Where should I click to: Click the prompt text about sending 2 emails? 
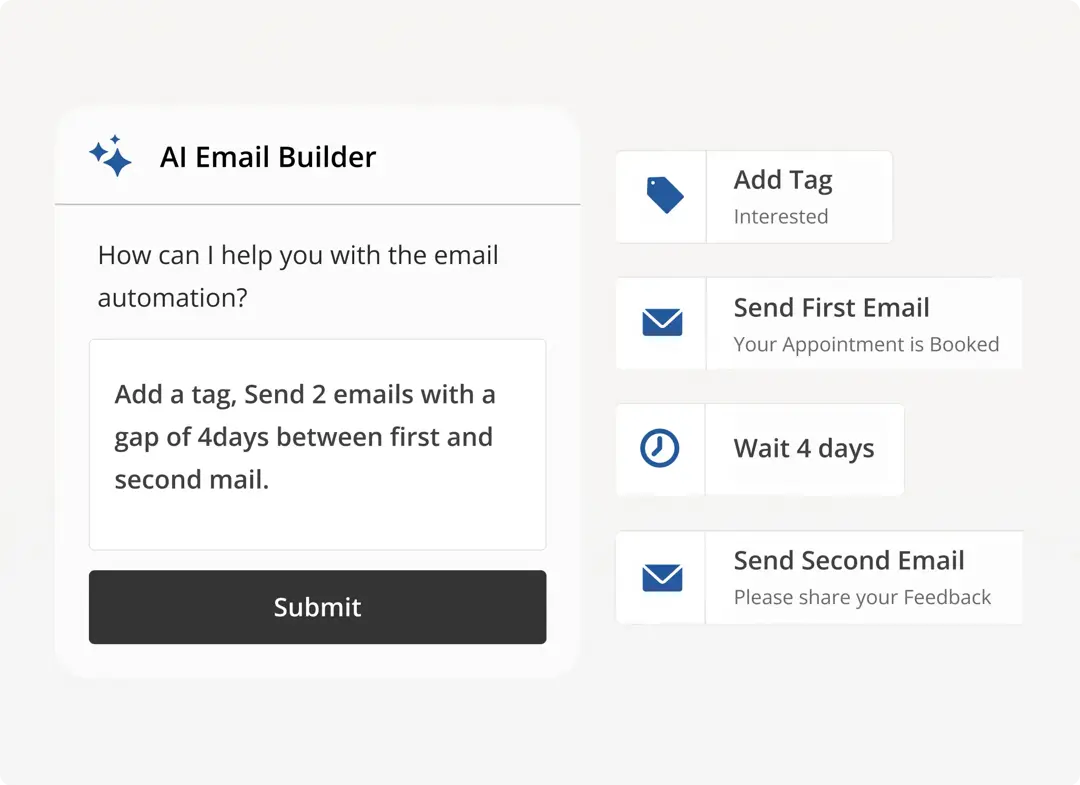coord(305,437)
